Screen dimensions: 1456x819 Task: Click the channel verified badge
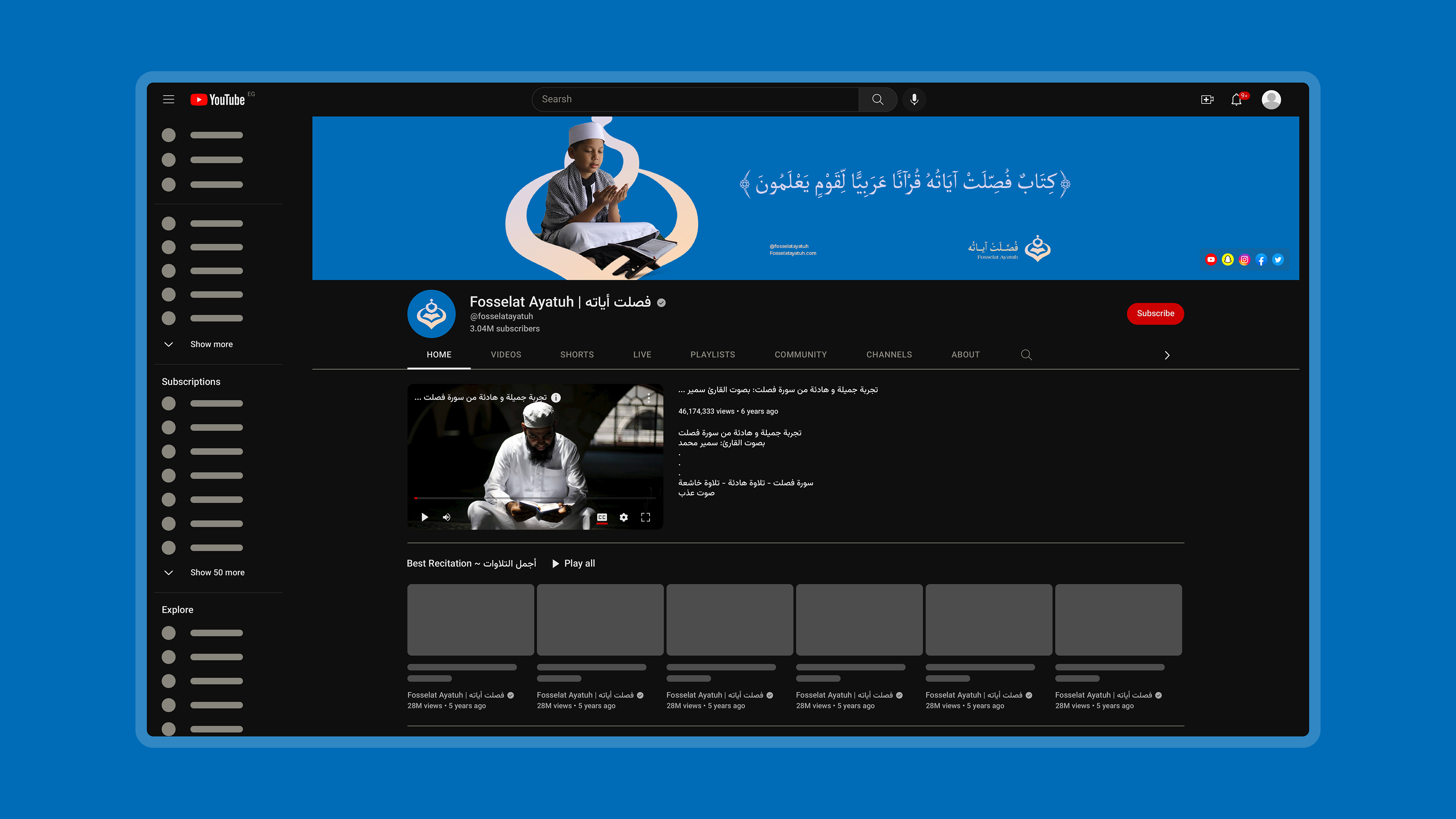(661, 303)
